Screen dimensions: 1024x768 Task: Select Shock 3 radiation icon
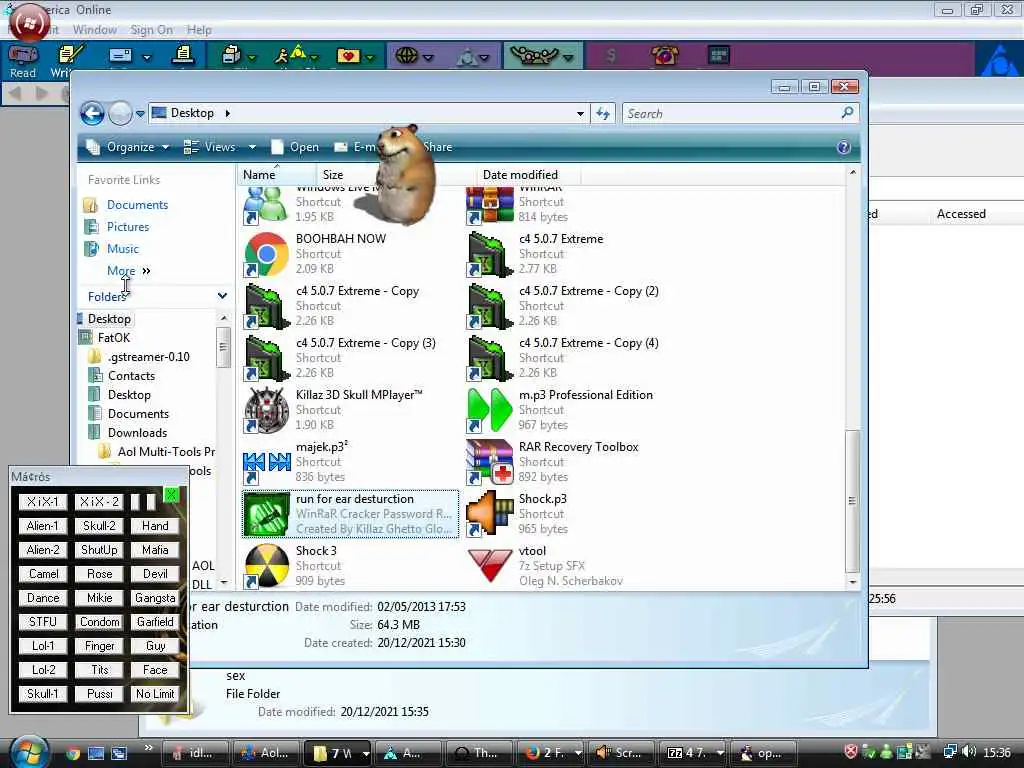point(266,566)
